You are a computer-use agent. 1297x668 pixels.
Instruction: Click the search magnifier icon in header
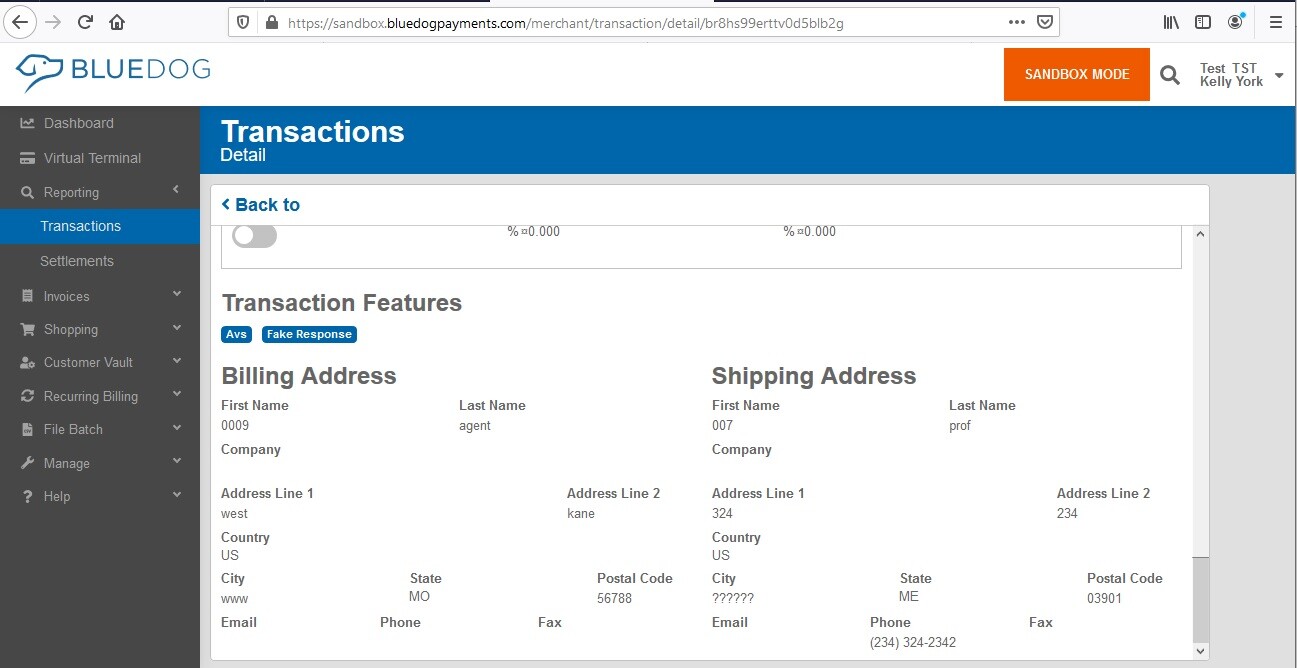click(1169, 75)
